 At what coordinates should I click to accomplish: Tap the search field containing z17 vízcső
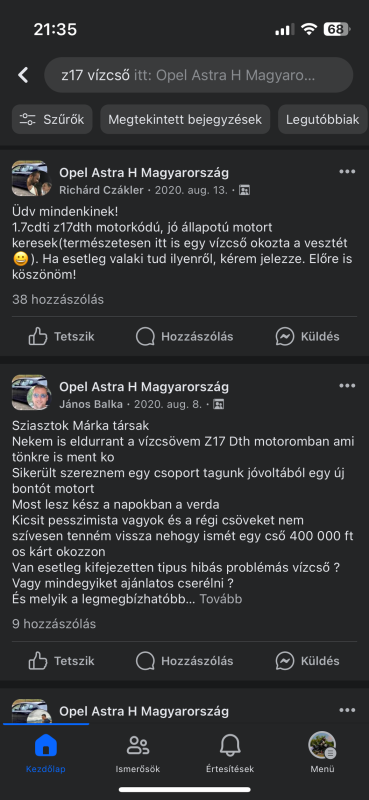click(x=199, y=75)
